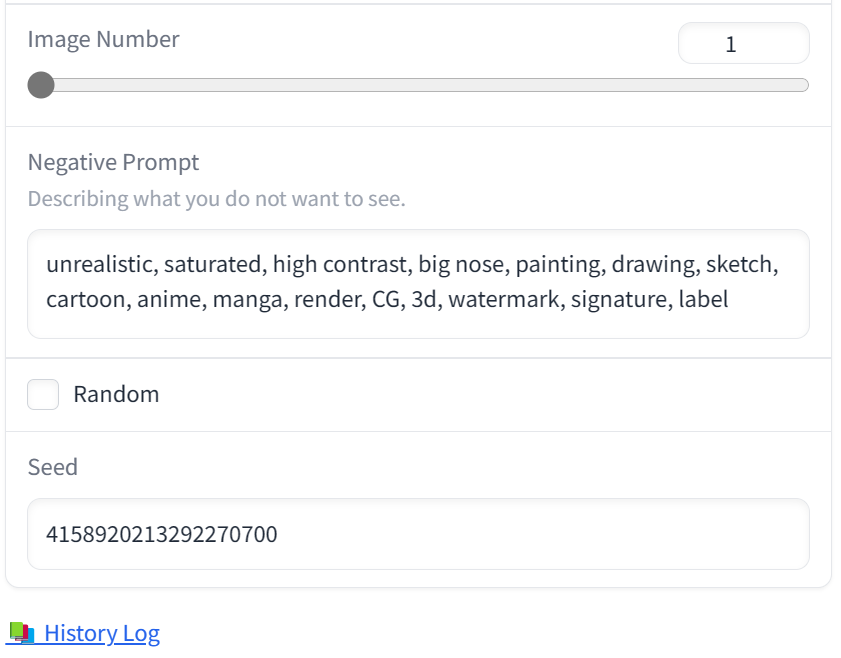Grab the Image Number slider handle
The width and height of the screenshot is (841, 658).
pos(41,85)
